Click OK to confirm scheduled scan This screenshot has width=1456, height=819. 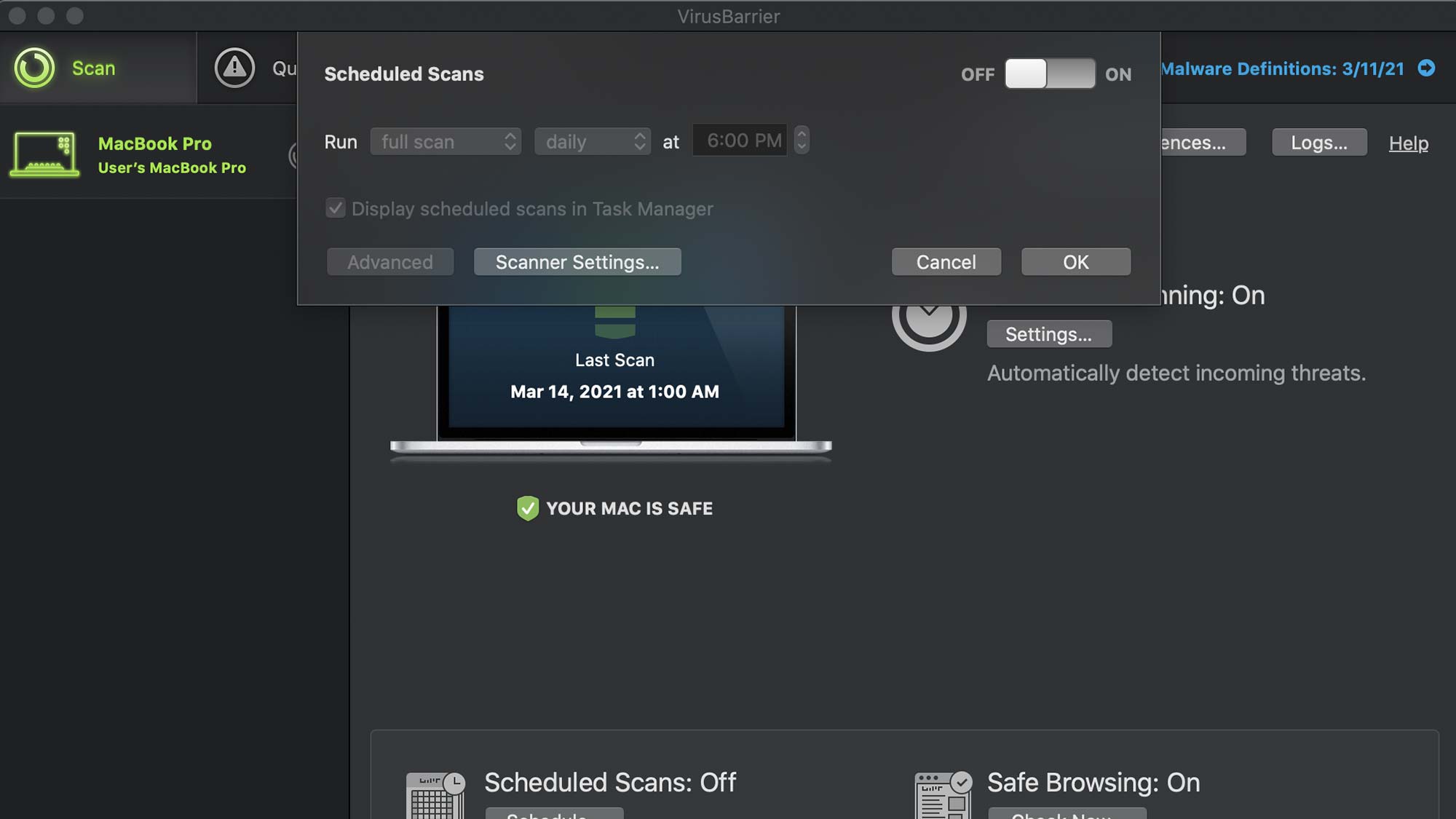pyautogui.click(x=1075, y=261)
